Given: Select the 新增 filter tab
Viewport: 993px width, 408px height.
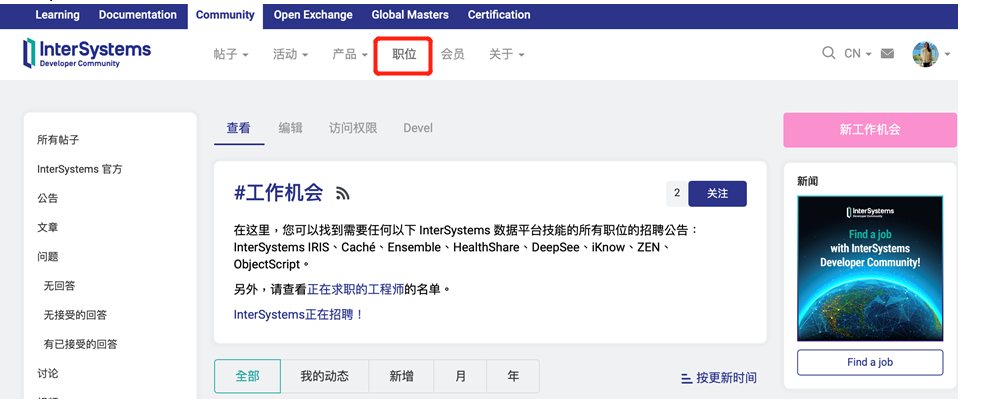Looking at the screenshot, I should tap(401, 376).
